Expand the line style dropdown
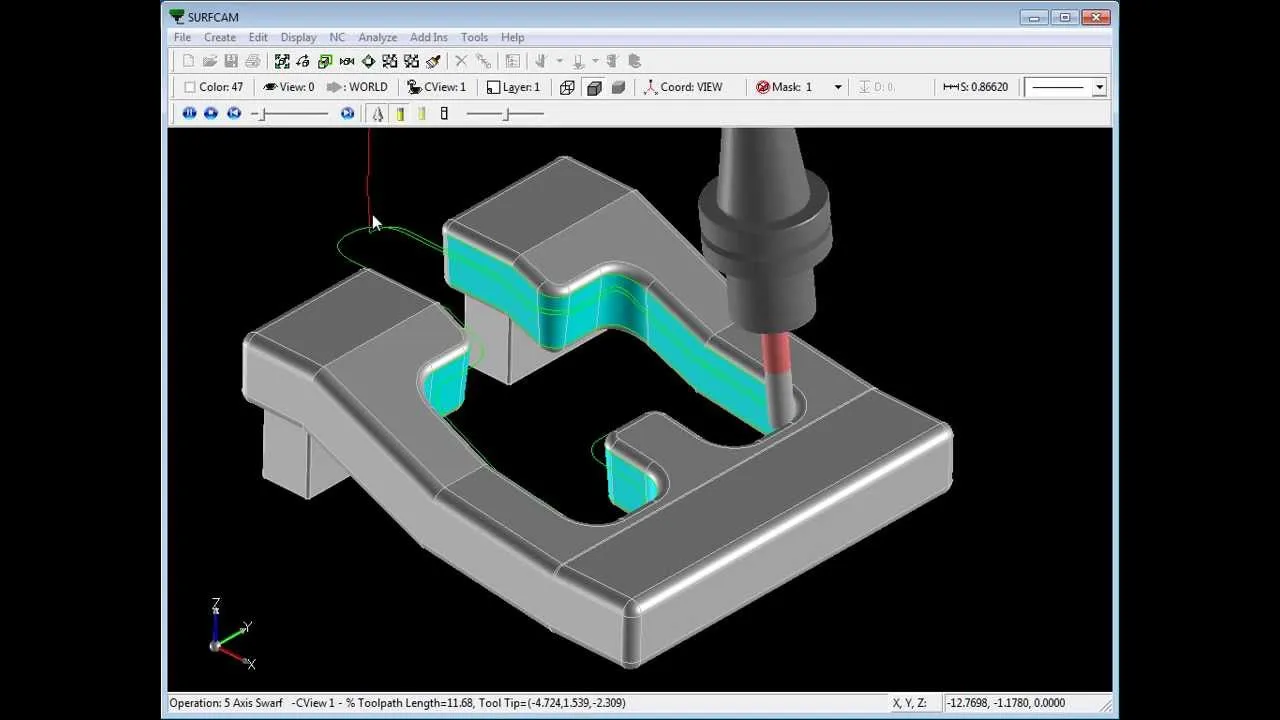 tap(1099, 87)
